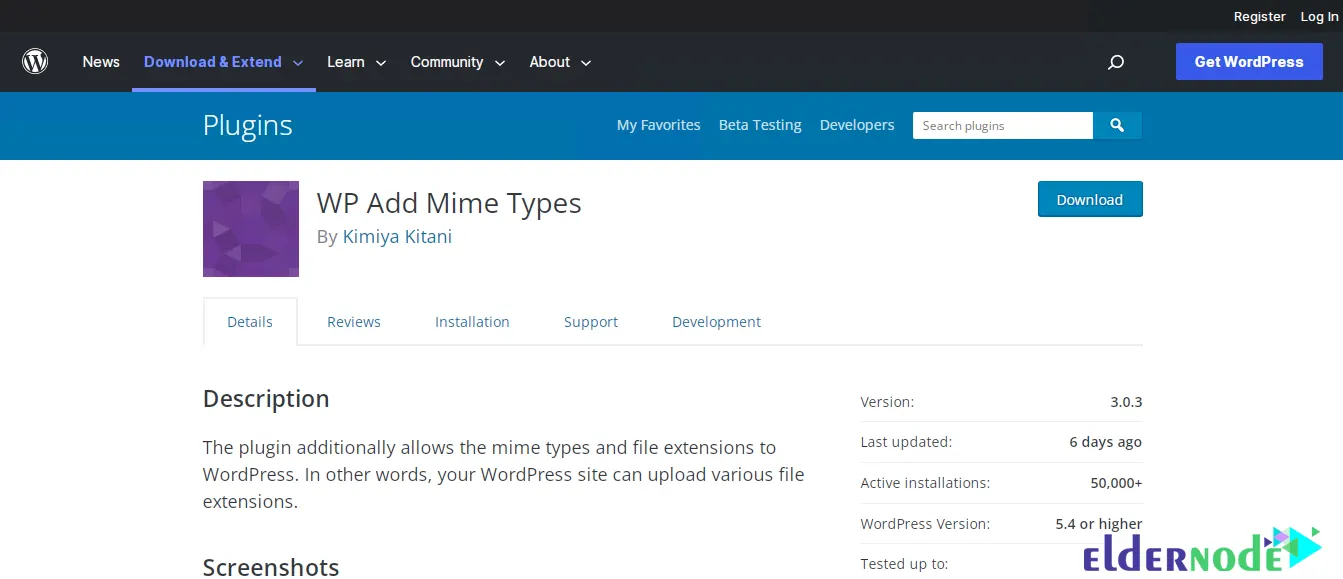Viewport: 1343px width, 579px height.
Task: Click the WP Add Mime Types purple plugin icon
Action: click(x=251, y=229)
